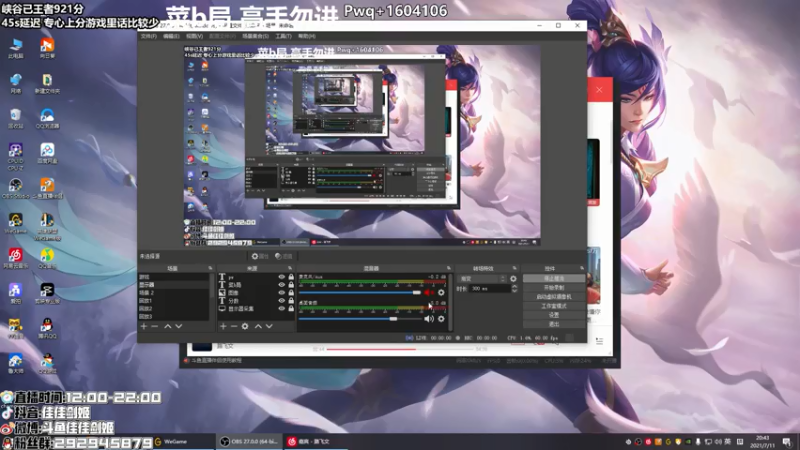Add a new scene with the plus icon
This screenshot has height=450, width=800.
click(144, 326)
